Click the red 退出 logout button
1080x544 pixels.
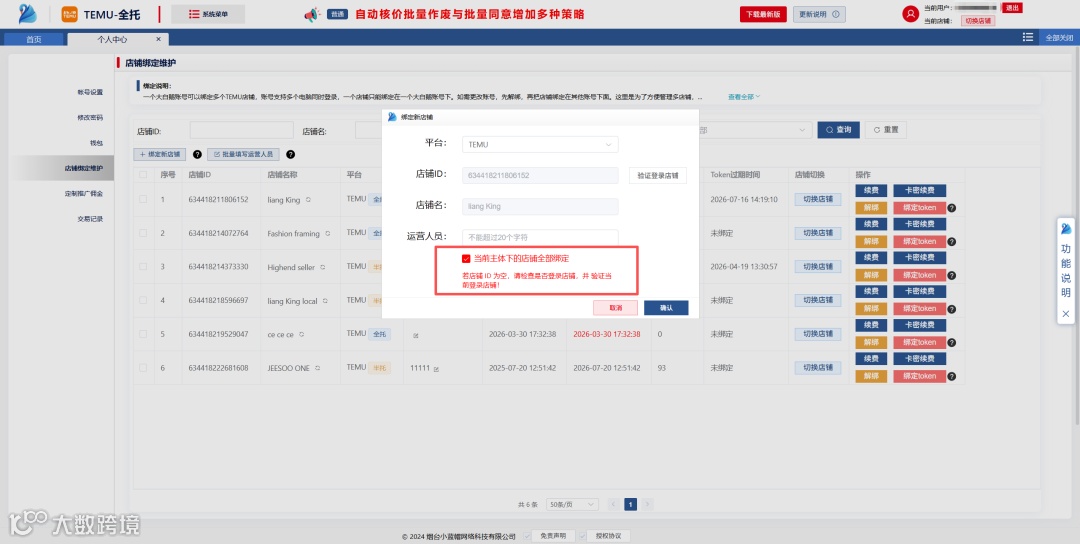(x=1012, y=8)
